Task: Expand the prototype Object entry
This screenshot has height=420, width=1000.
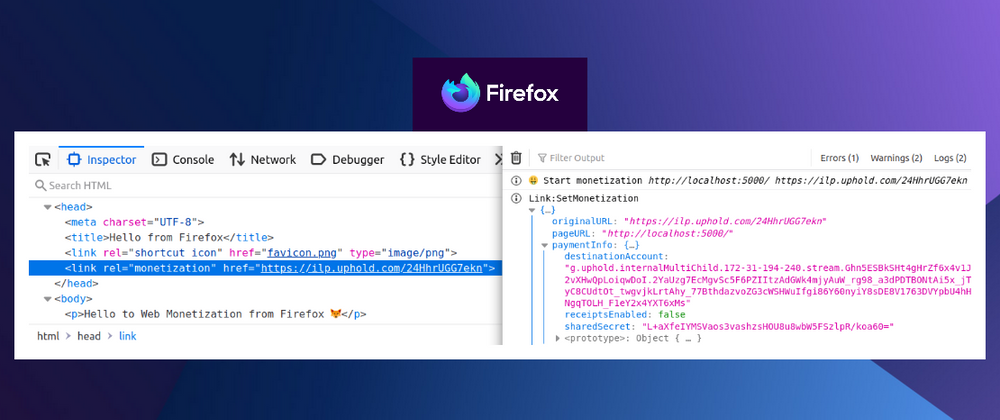Action: (x=559, y=339)
